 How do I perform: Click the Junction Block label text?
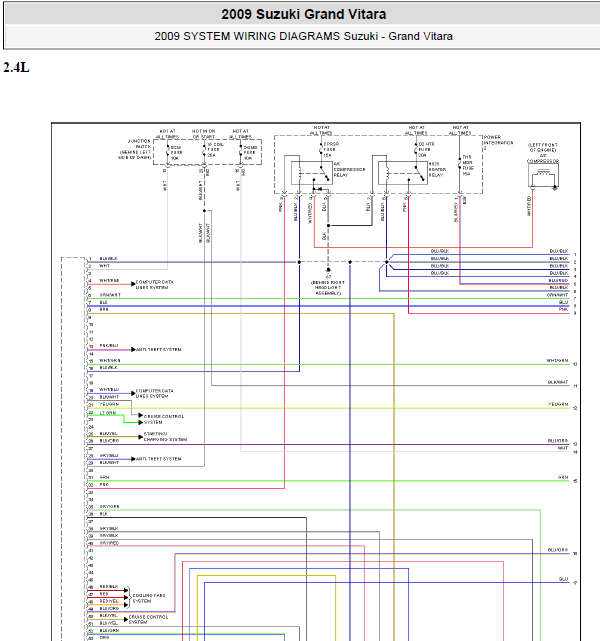point(135,149)
